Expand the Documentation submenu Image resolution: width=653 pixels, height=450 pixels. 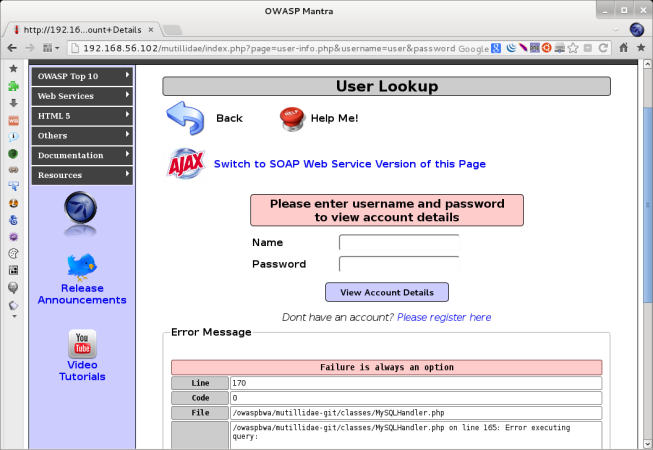coord(82,155)
